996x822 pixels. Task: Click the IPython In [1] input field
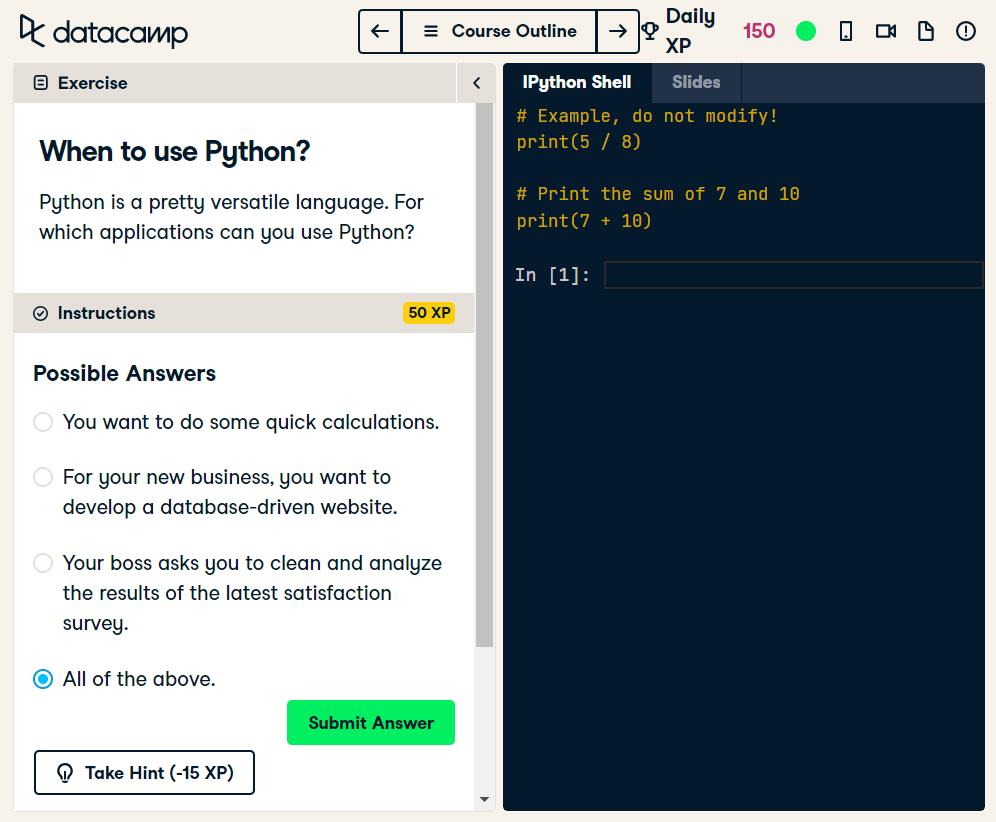(x=793, y=275)
